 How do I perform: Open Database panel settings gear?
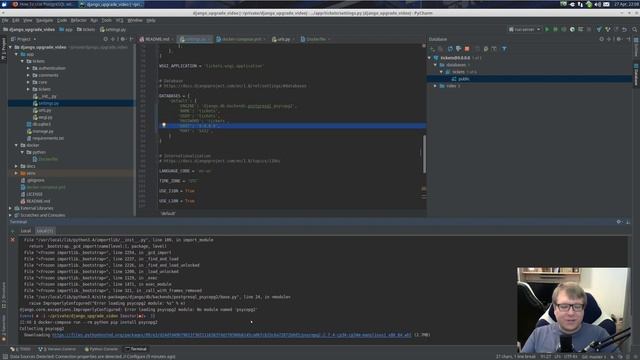point(619,39)
